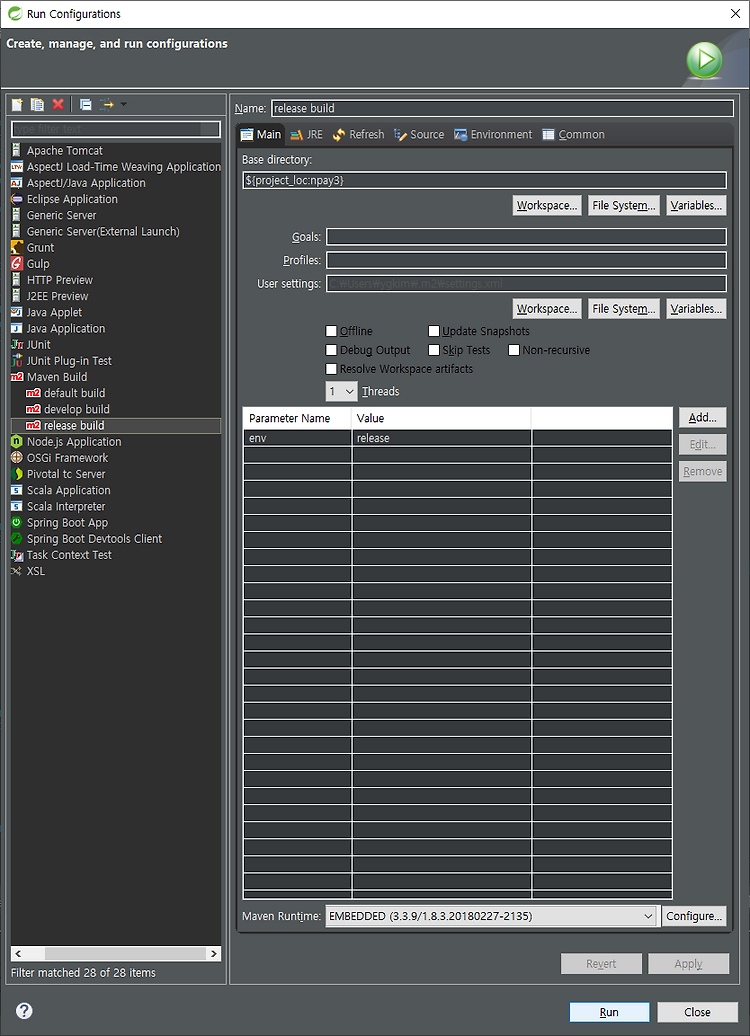Image resolution: width=750 pixels, height=1036 pixels.
Task: Select Generic Server(External Launch) item
Action: pyautogui.click(x=103, y=231)
